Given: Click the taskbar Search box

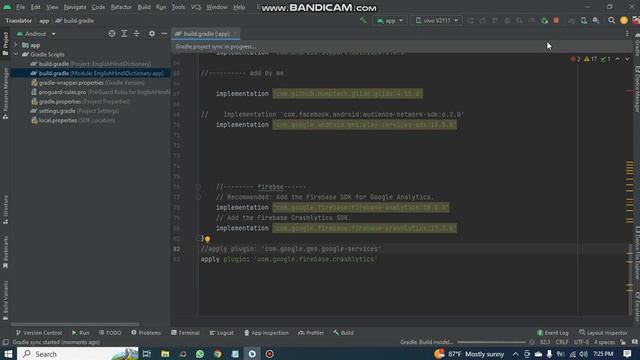Looking at the screenshot, I should click(x=78, y=353).
